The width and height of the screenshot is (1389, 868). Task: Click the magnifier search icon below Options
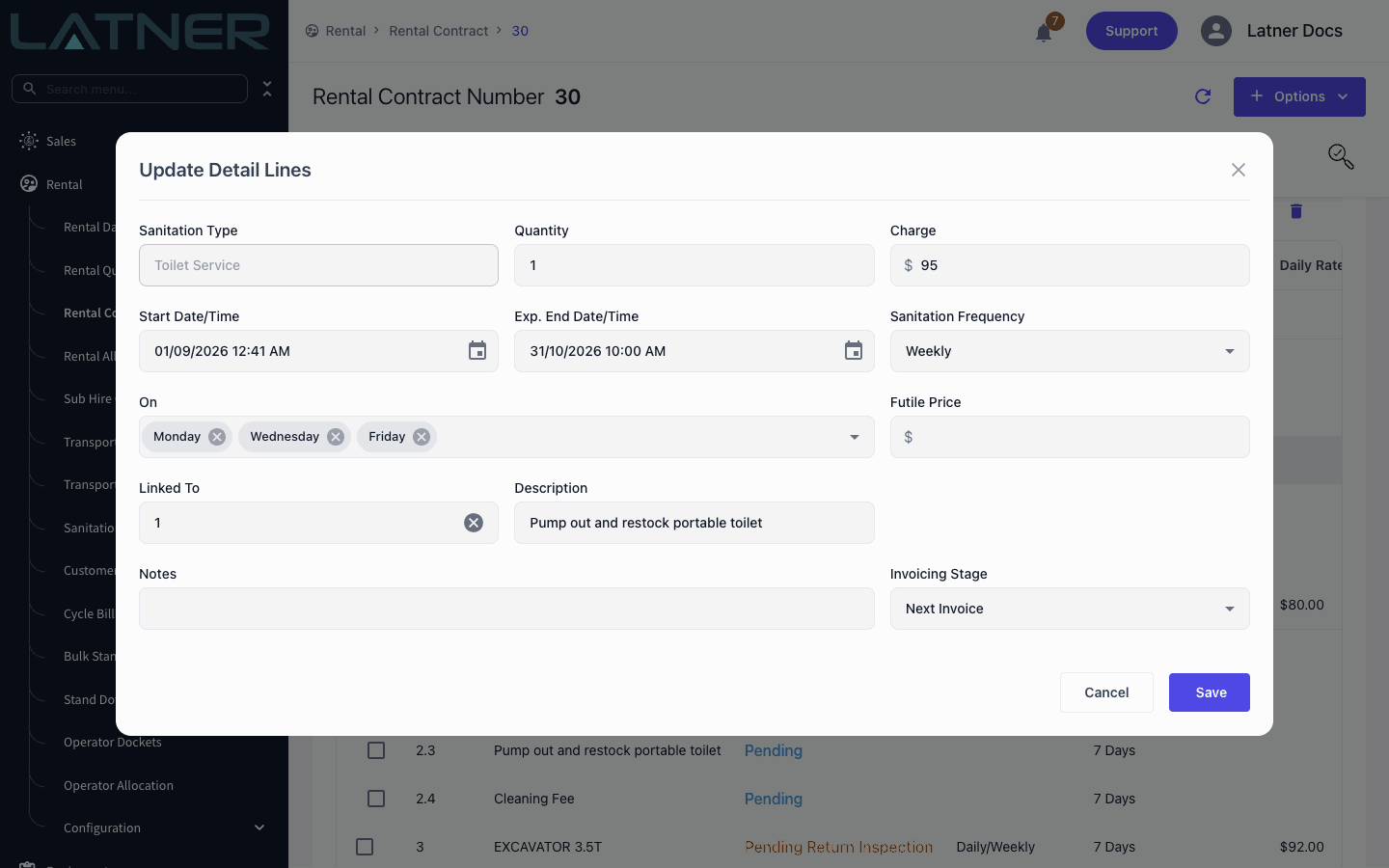[x=1341, y=156]
